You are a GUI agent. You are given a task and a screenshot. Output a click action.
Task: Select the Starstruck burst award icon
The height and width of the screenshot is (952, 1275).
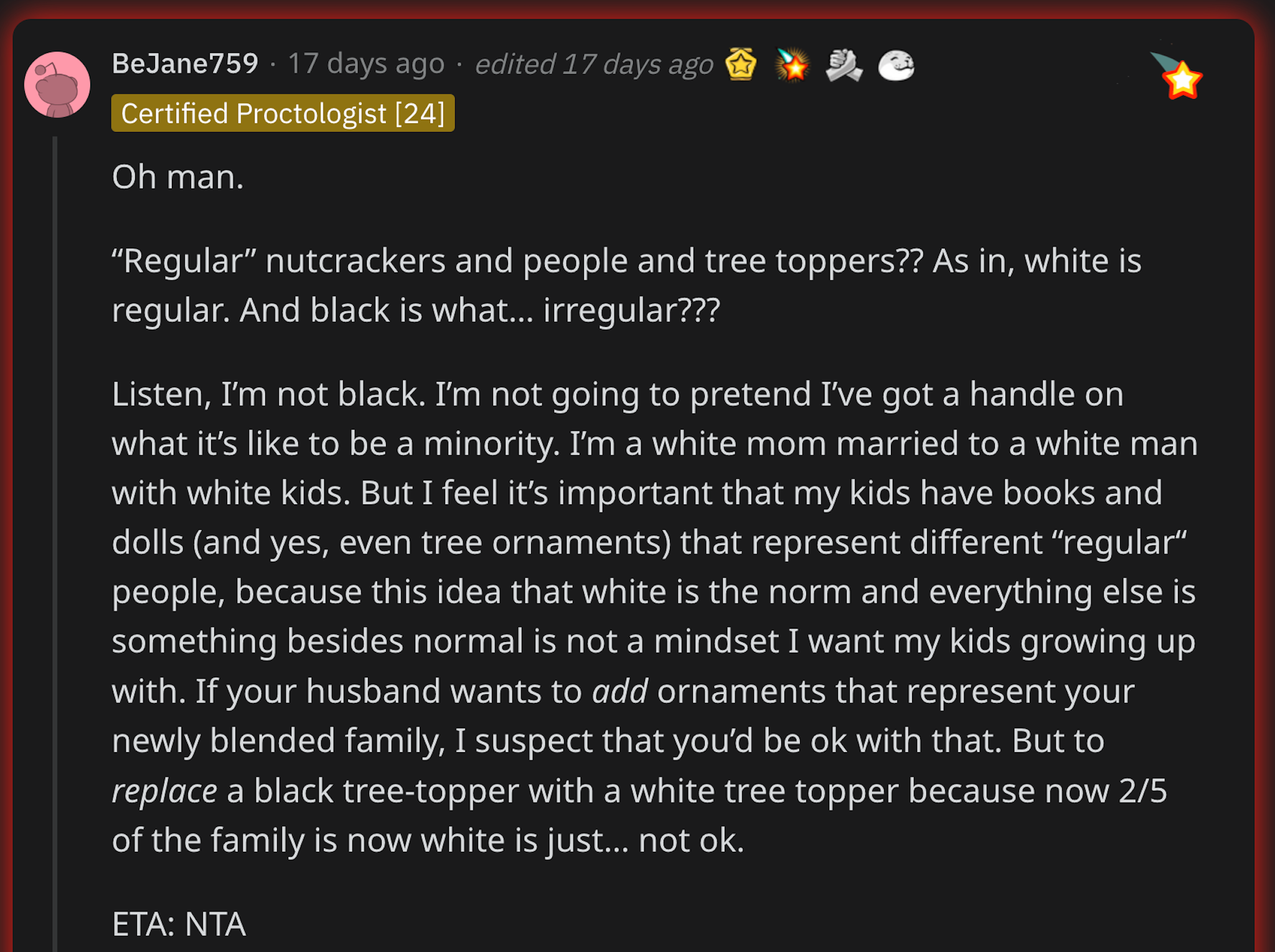pyautogui.click(x=793, y=65)
